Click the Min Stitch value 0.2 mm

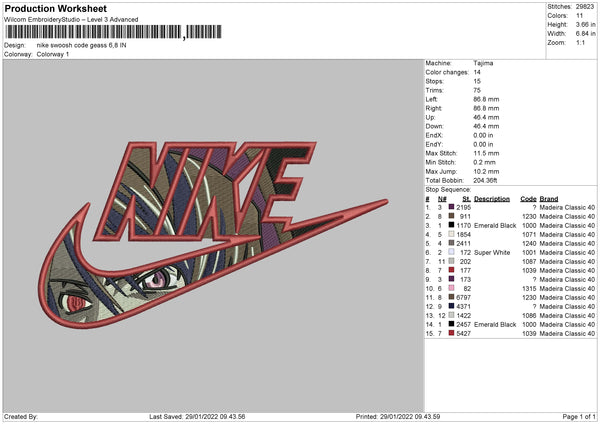tap(484, 162)
